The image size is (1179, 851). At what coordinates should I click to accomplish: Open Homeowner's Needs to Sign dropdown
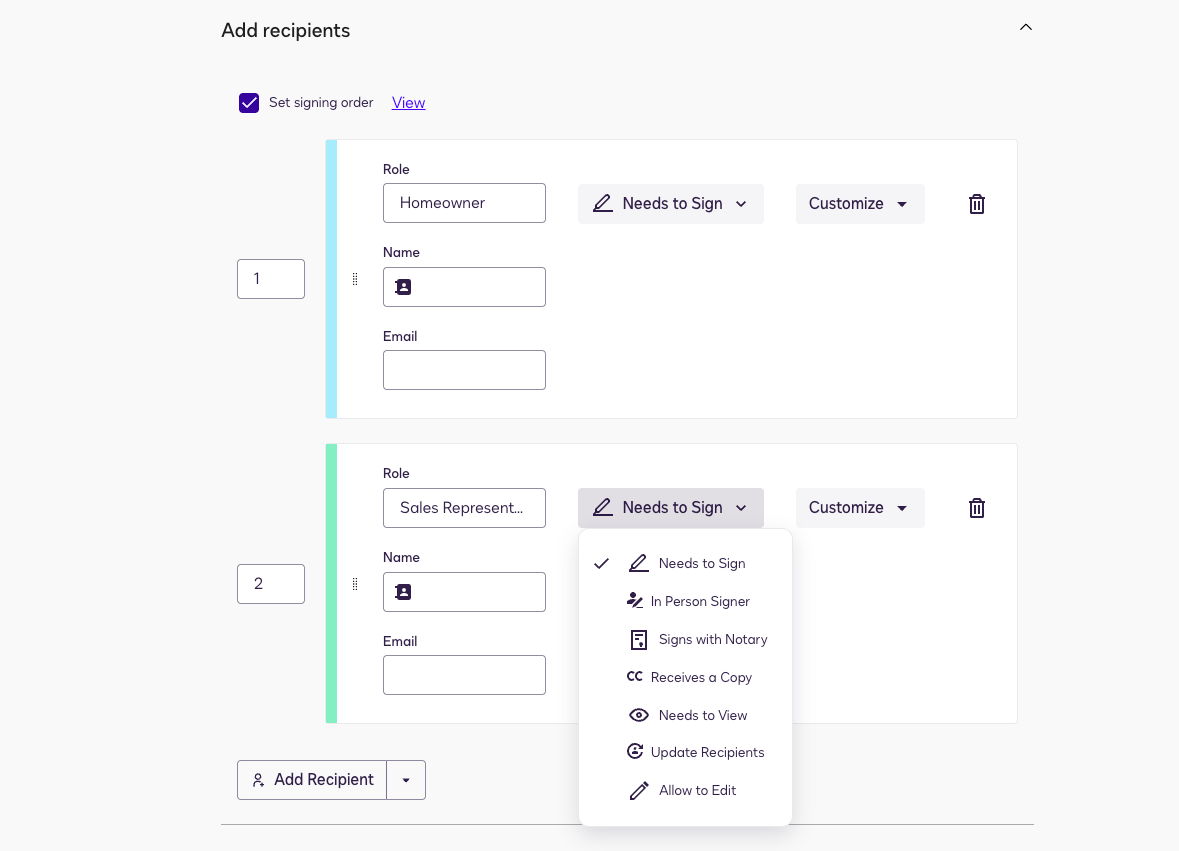pos(670,204)
